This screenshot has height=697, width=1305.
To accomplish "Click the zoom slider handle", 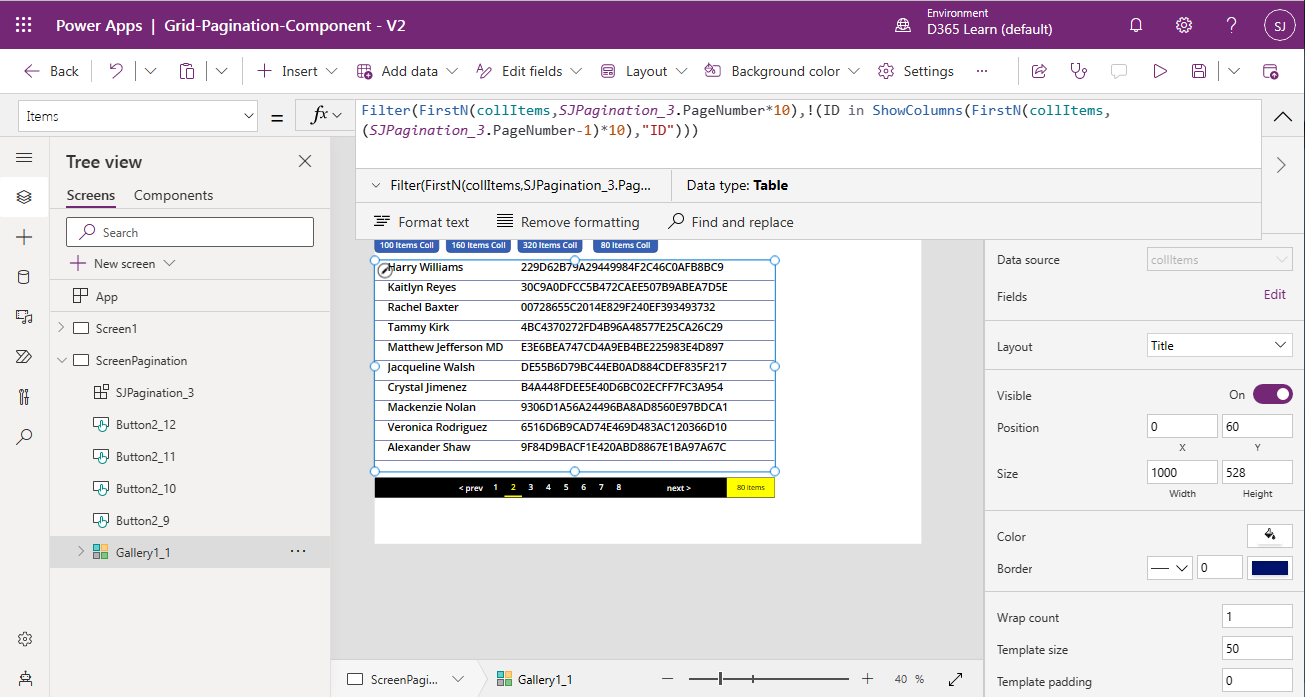I will pos(721,679).
